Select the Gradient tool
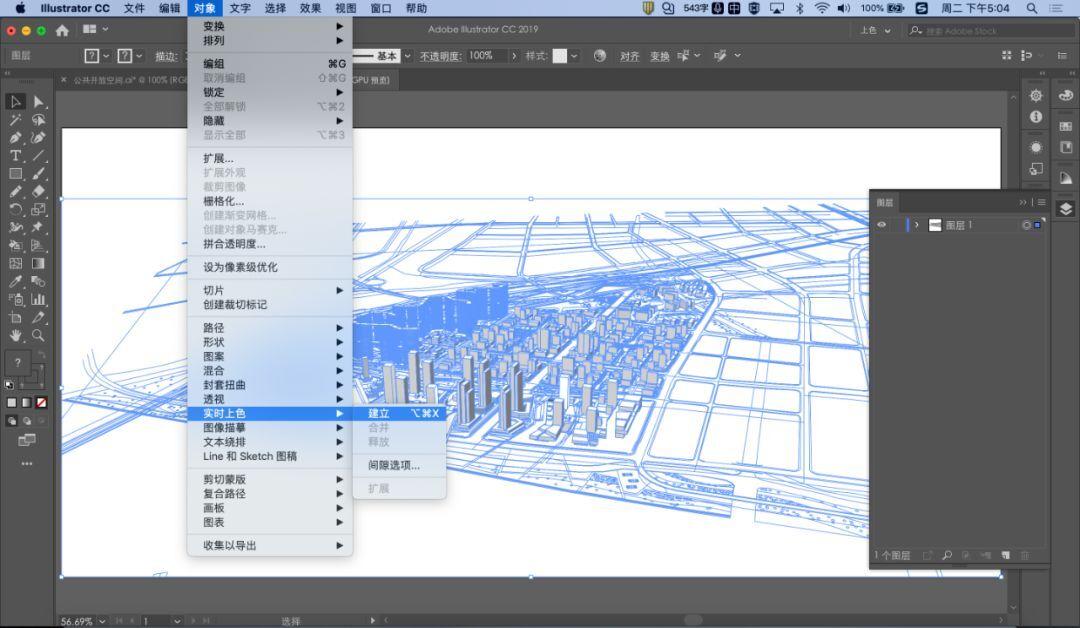Image resolution: width=1080 pixels, height=628 pixels. [x=39, y=263]
